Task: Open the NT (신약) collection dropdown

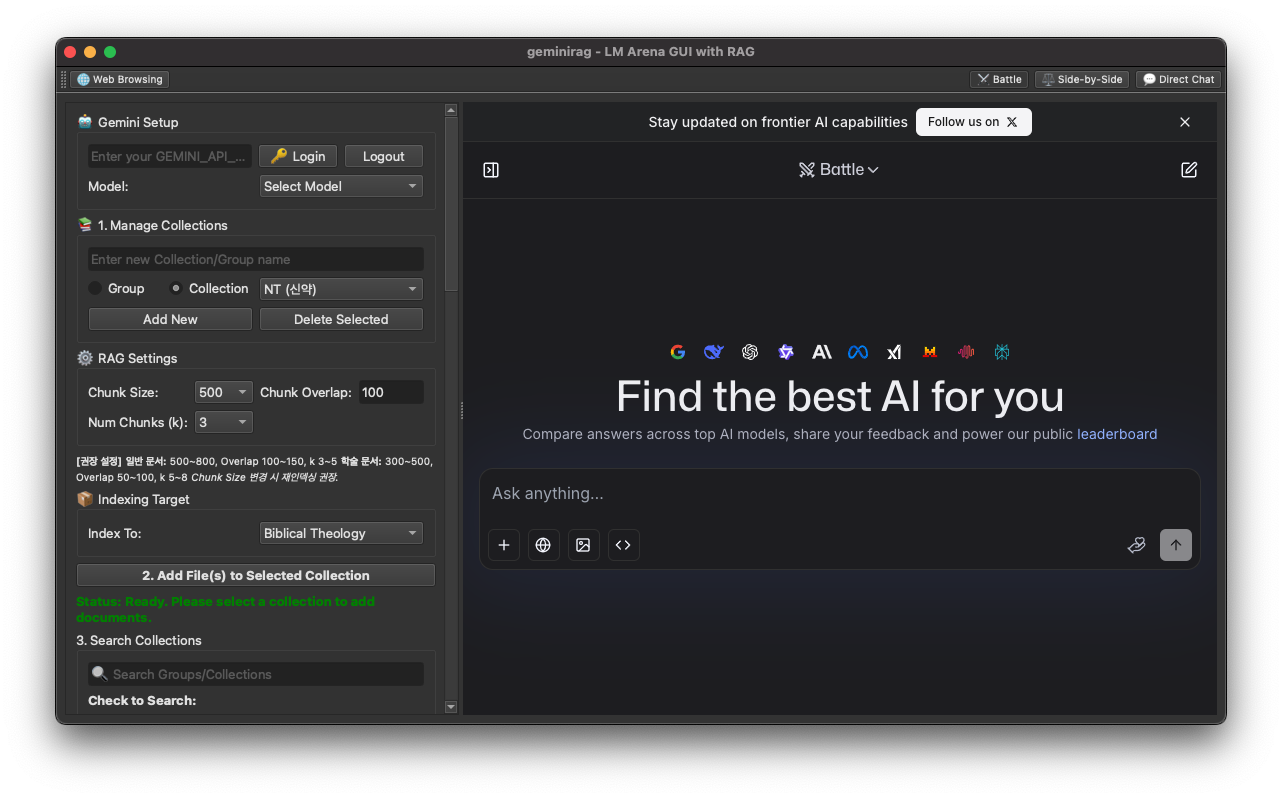Action: pos(341,289)
